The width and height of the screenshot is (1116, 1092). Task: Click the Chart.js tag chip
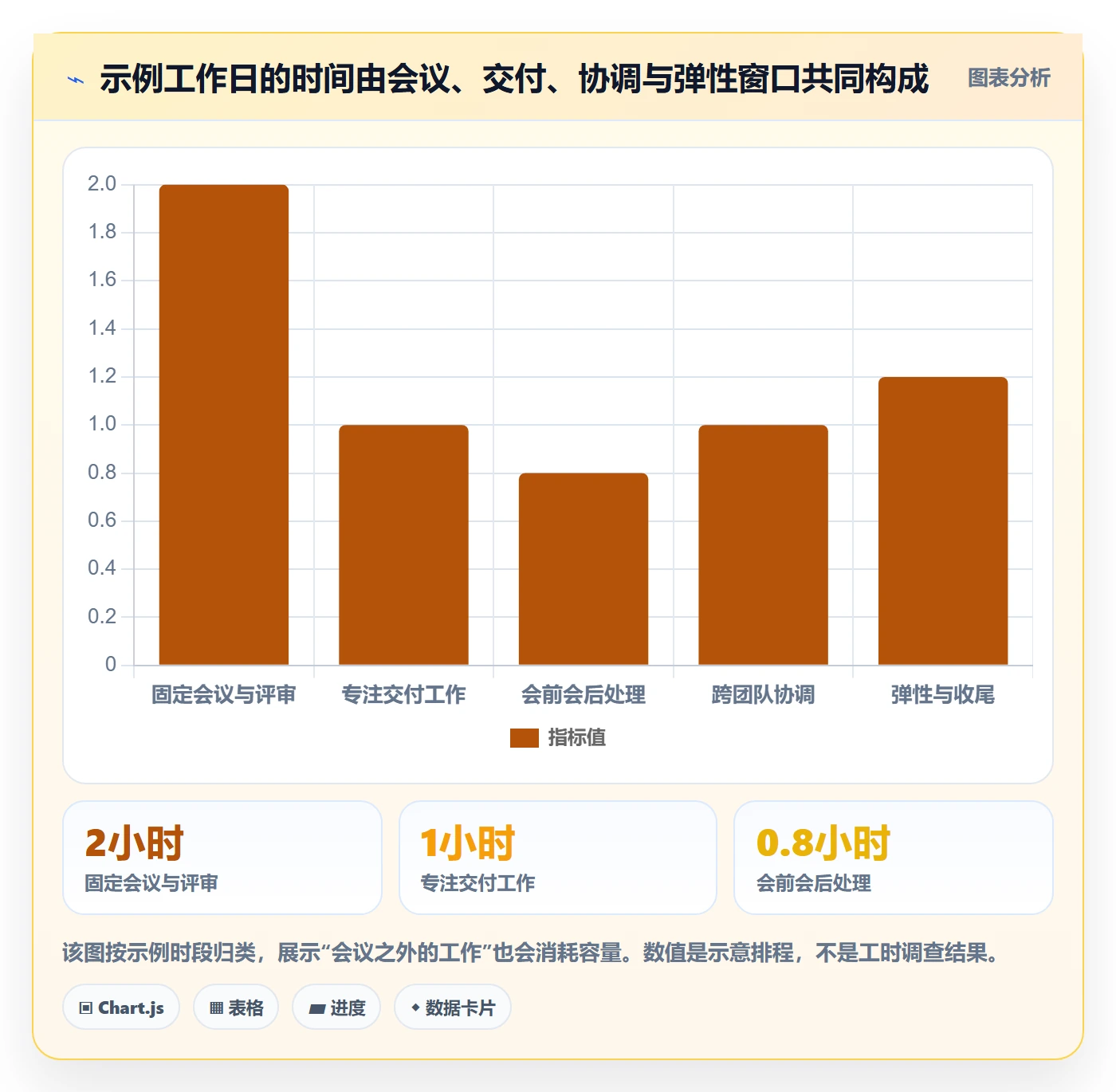click(121, 1008)
